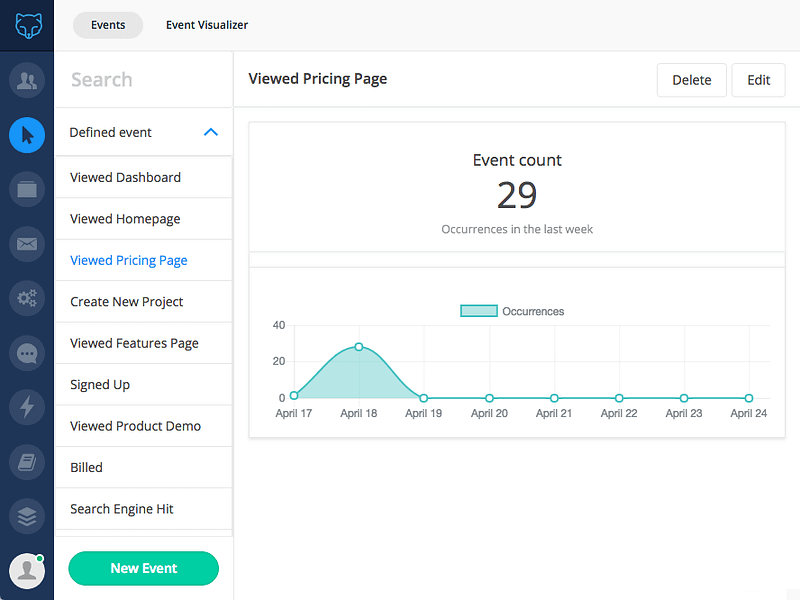Viewport: 800px width, 600px height.
Task: Focus the Search input field
Action: click(143, 80)
